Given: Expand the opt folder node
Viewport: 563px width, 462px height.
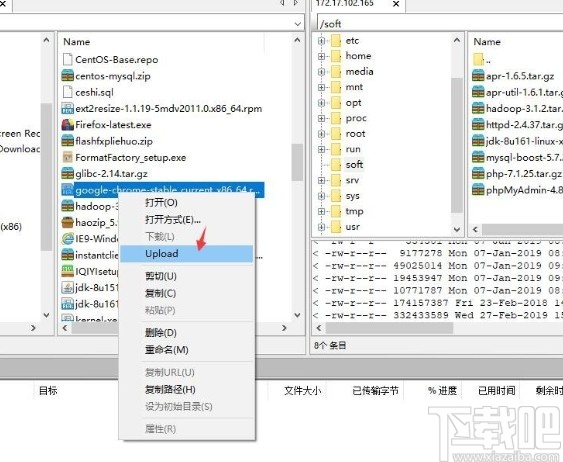Looking at the screenshot, I should [x=321, y=103].
